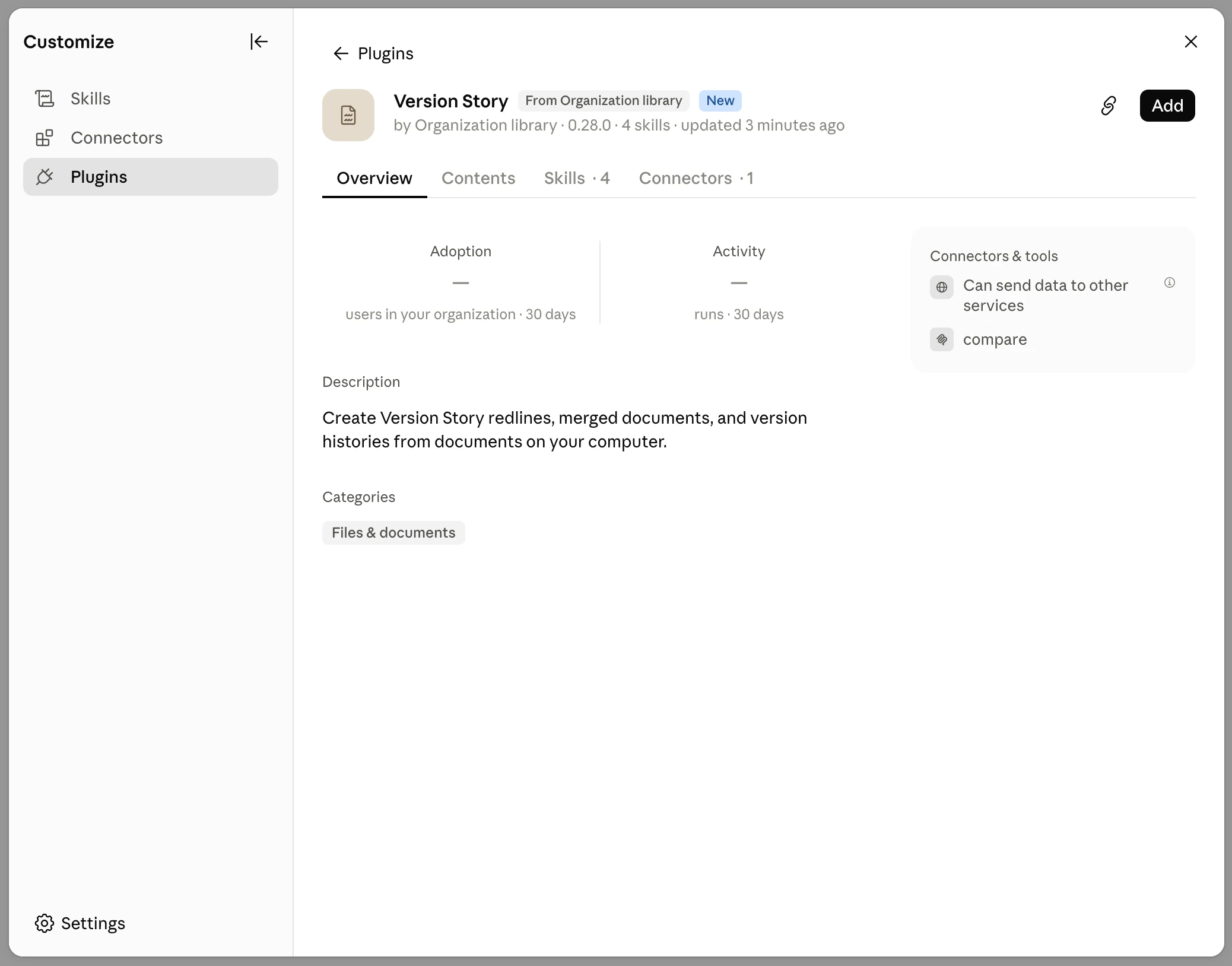Click Can send data to other services
Viewport: 1232px width, 966px height.
pyautogui.click(x=1046, y=295)
